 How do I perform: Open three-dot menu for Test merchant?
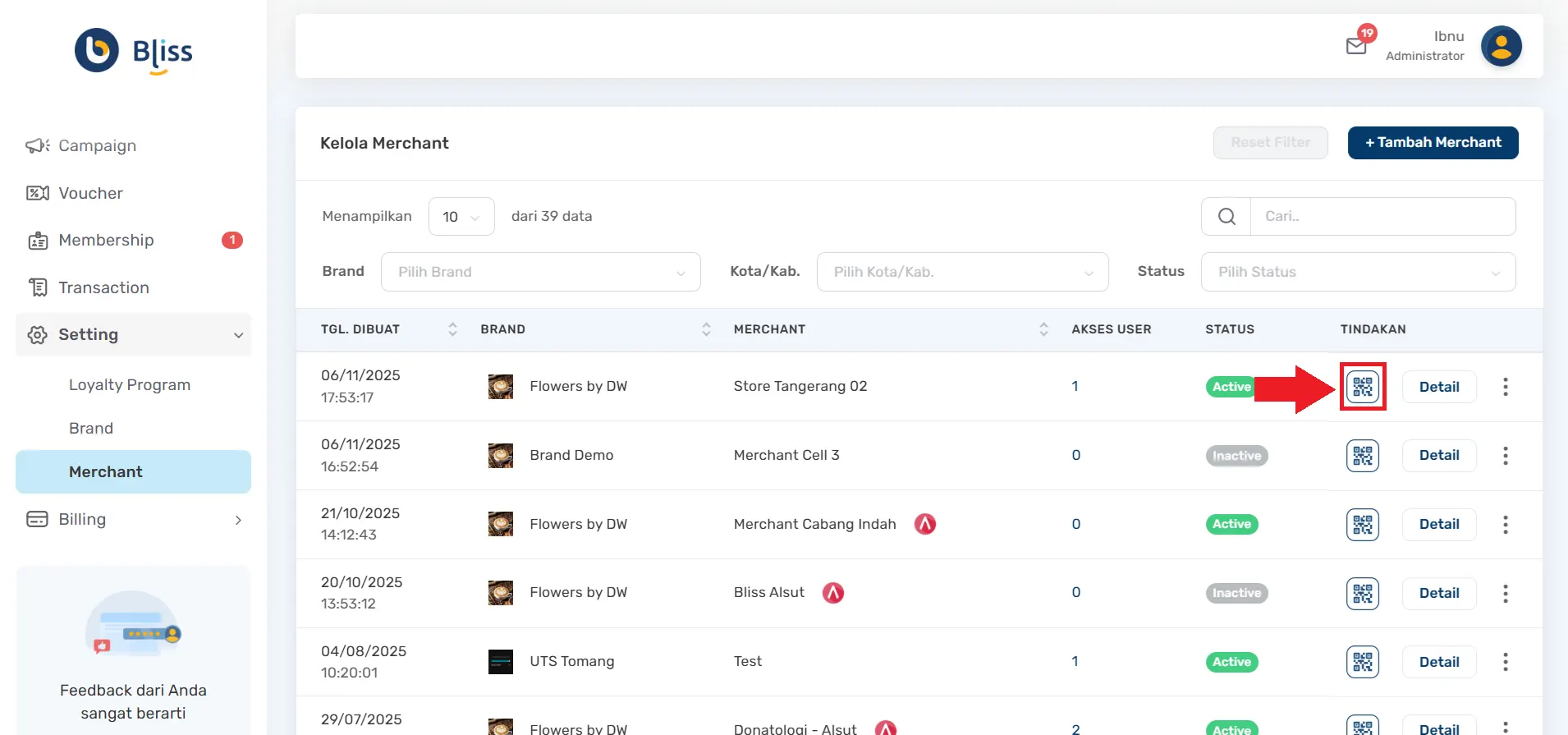1505,662
